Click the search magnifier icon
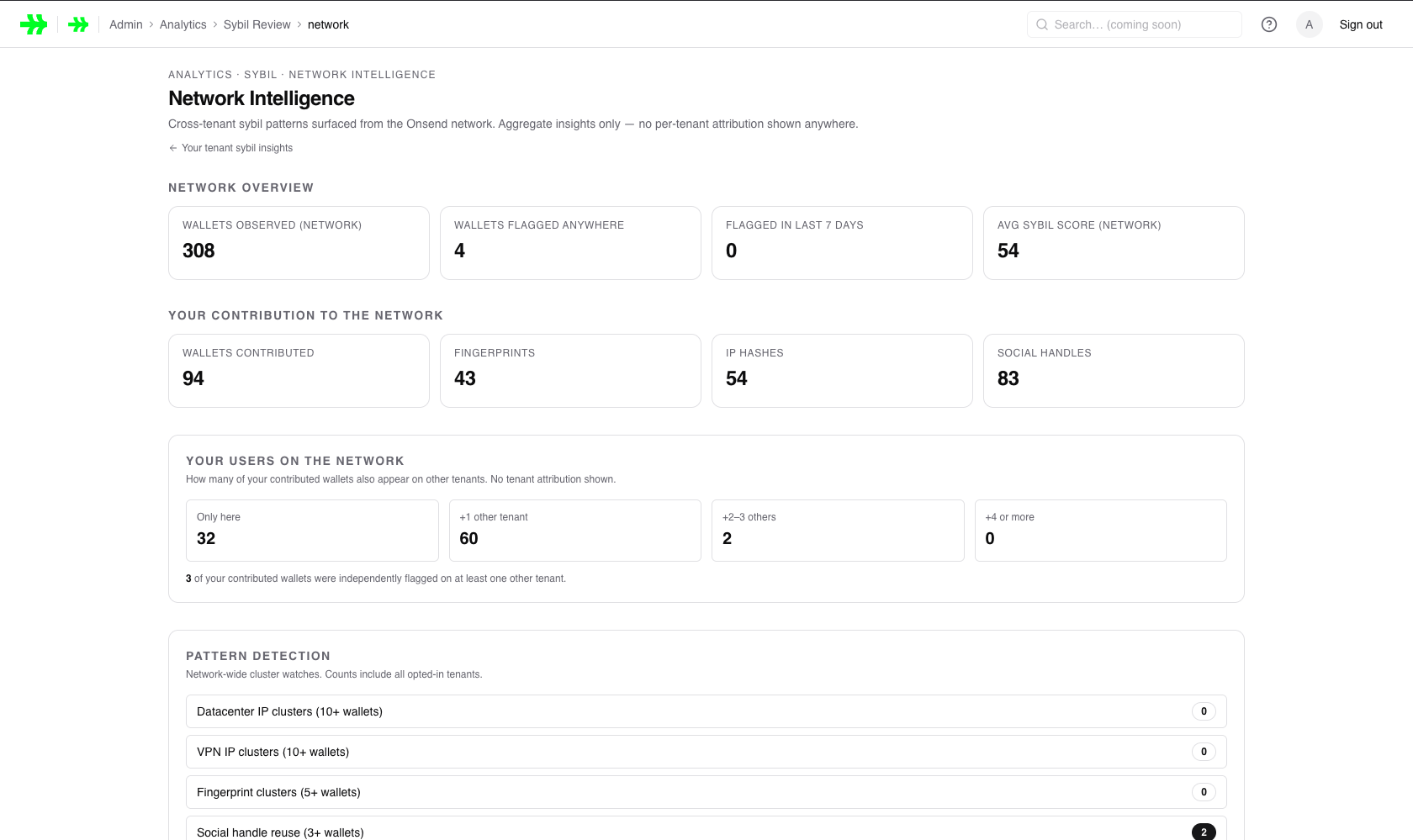This screenshot has width=1413, height=840. click(x=1042, y=24)
